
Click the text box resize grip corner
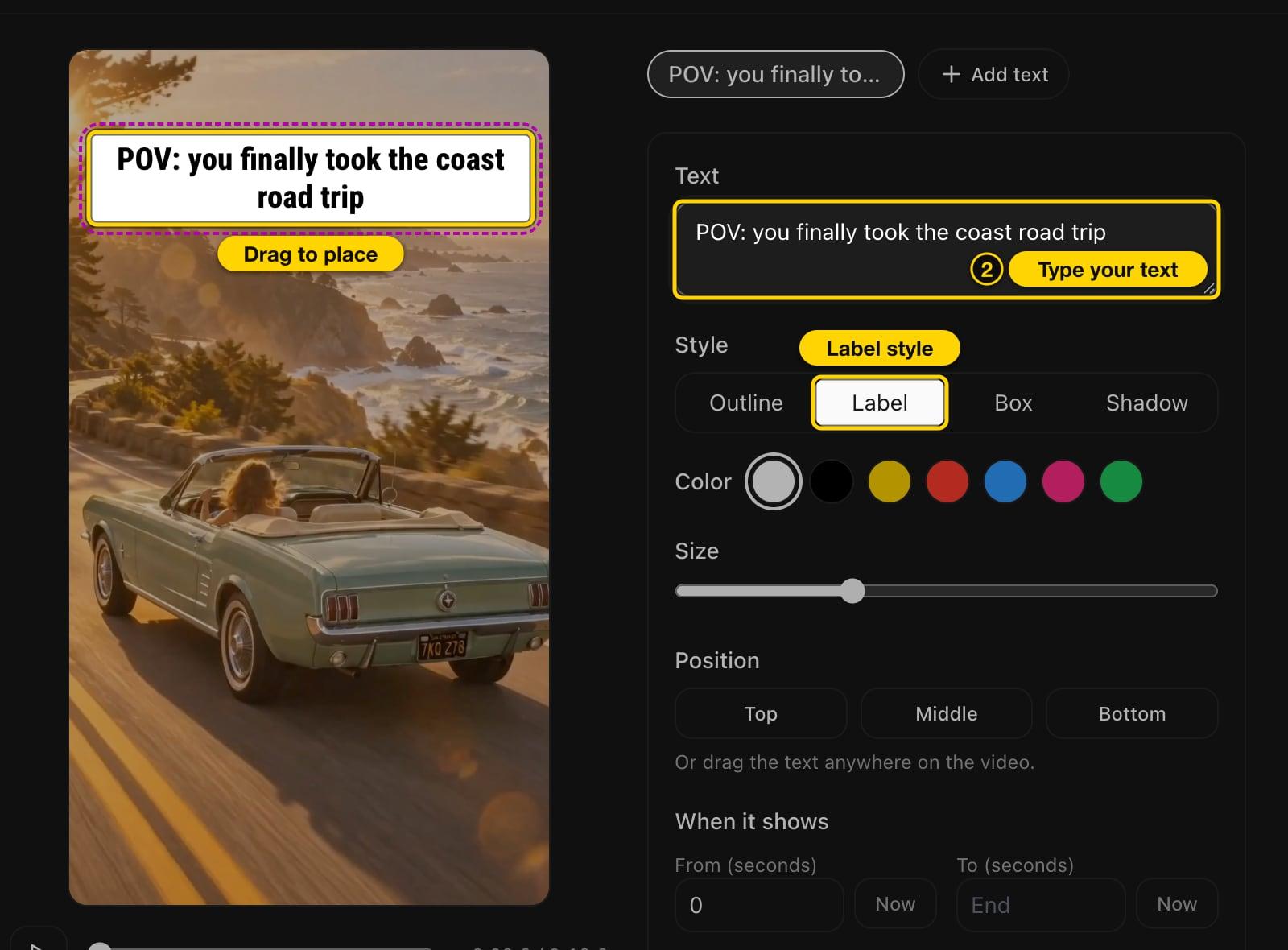(1209, 288)
